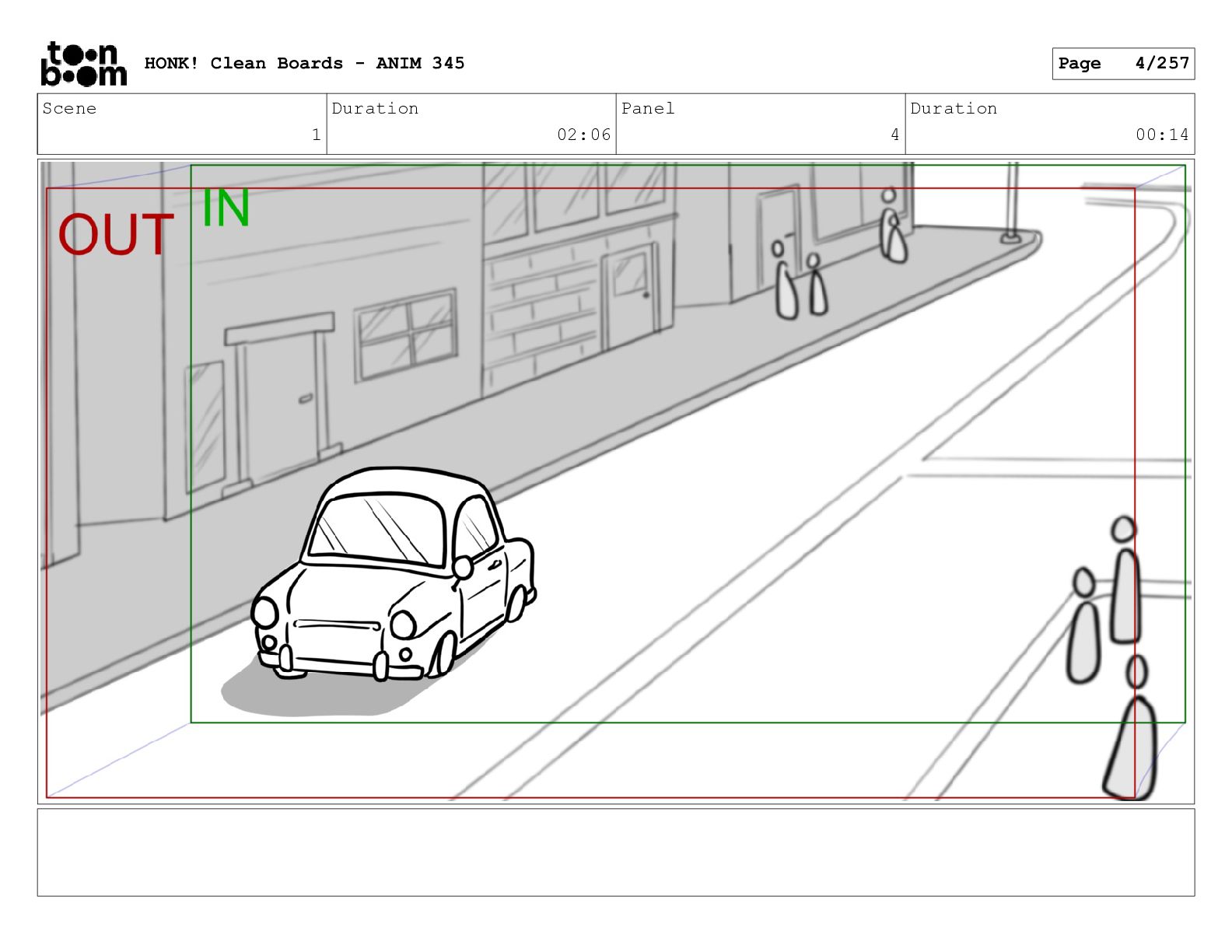Select the cartoon car in the street
The height and width of the screenshot is (952, 1232).
click(x=393, y=576)
